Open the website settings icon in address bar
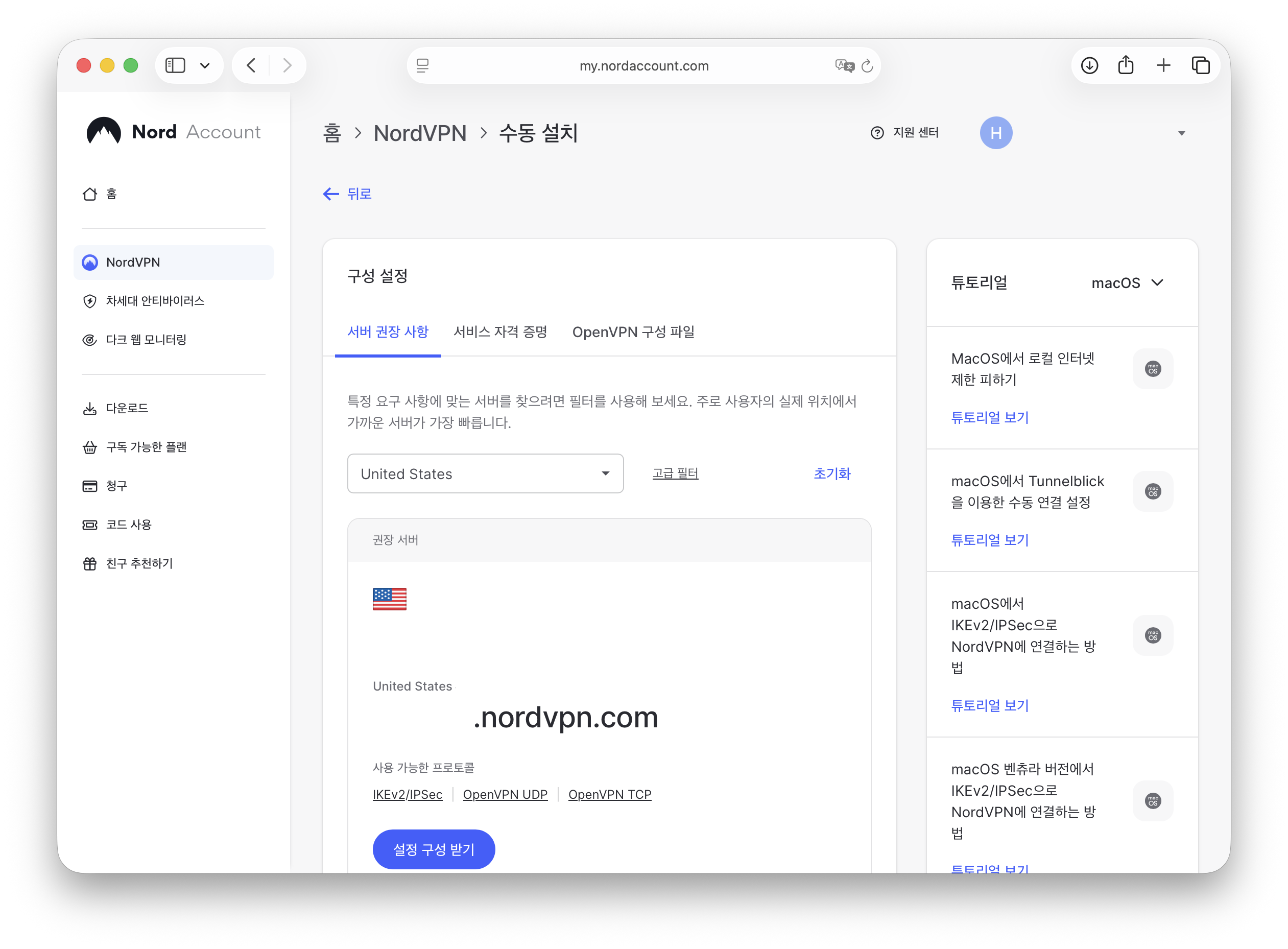1288x949 pixels. [423, 65]
